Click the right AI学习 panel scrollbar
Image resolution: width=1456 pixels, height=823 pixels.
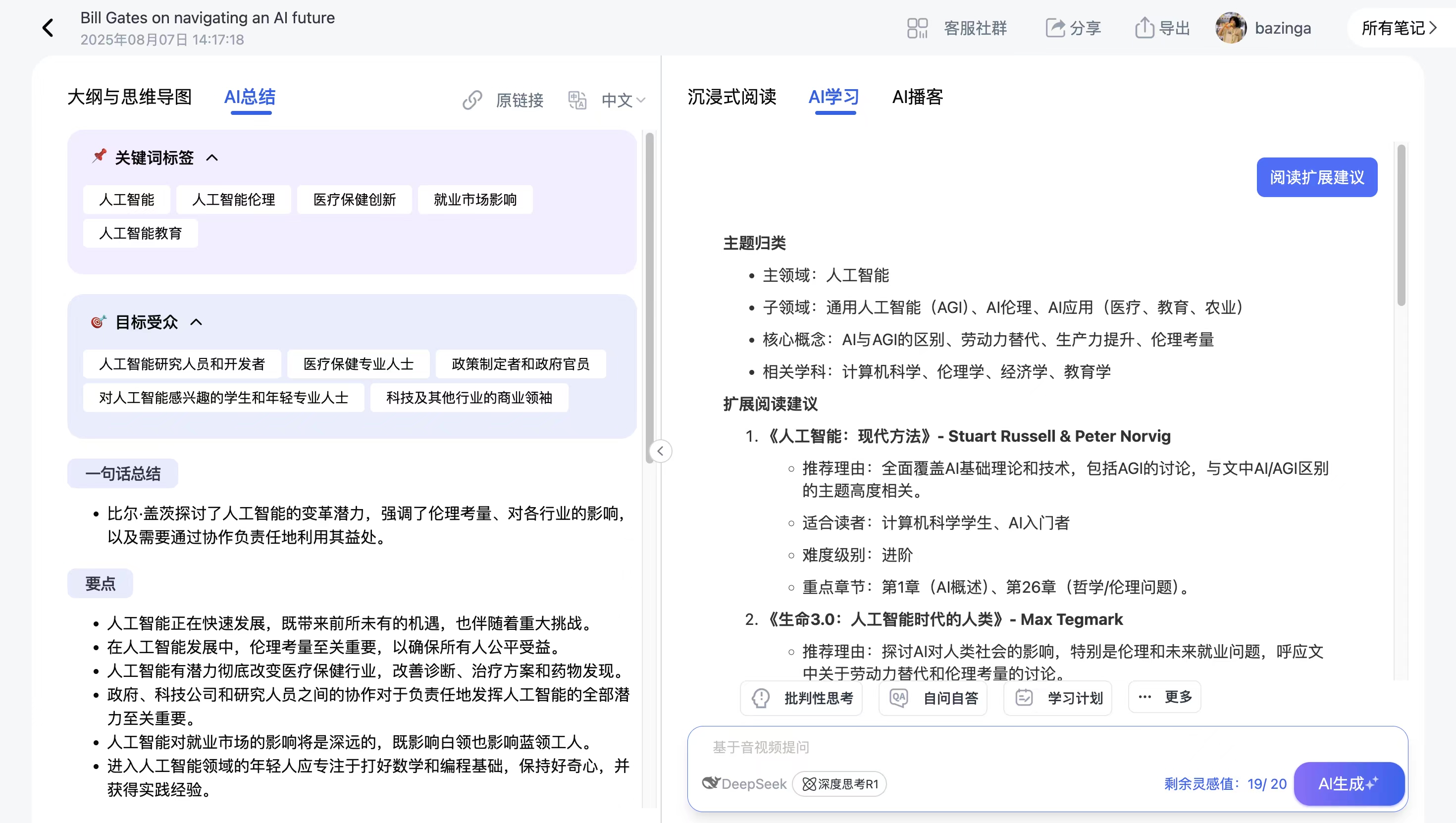(1401, 225)
